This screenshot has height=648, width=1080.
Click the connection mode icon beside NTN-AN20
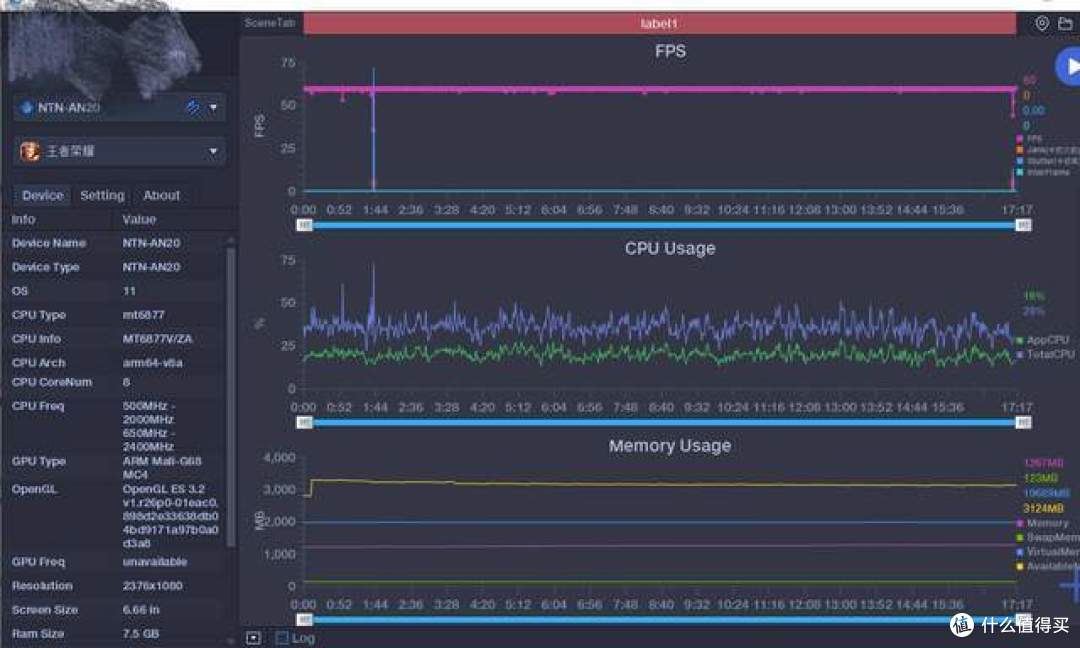(x=192, y=107)
